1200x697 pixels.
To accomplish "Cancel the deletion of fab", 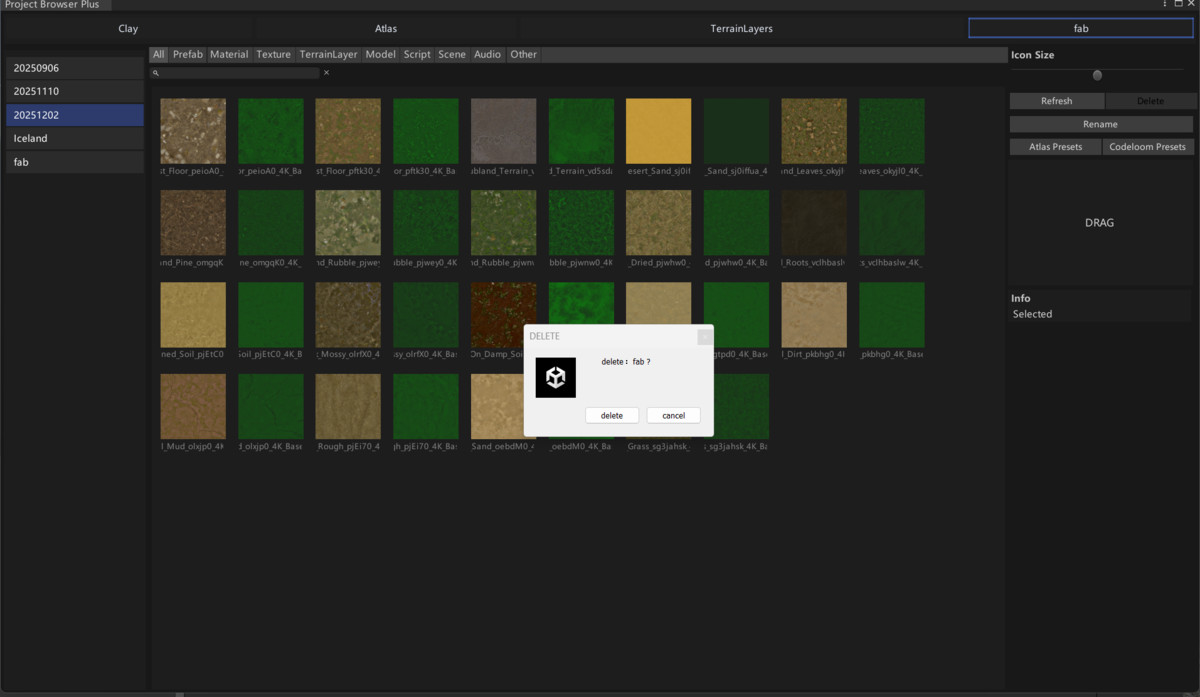I will click(x=673, y=415).
